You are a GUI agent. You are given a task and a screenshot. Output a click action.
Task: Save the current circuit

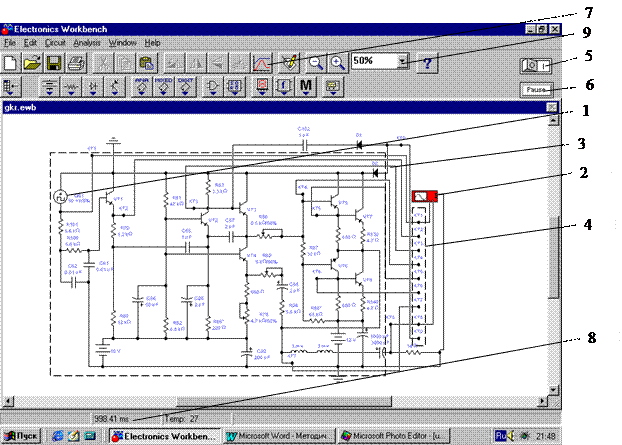(x=54, y=63)
